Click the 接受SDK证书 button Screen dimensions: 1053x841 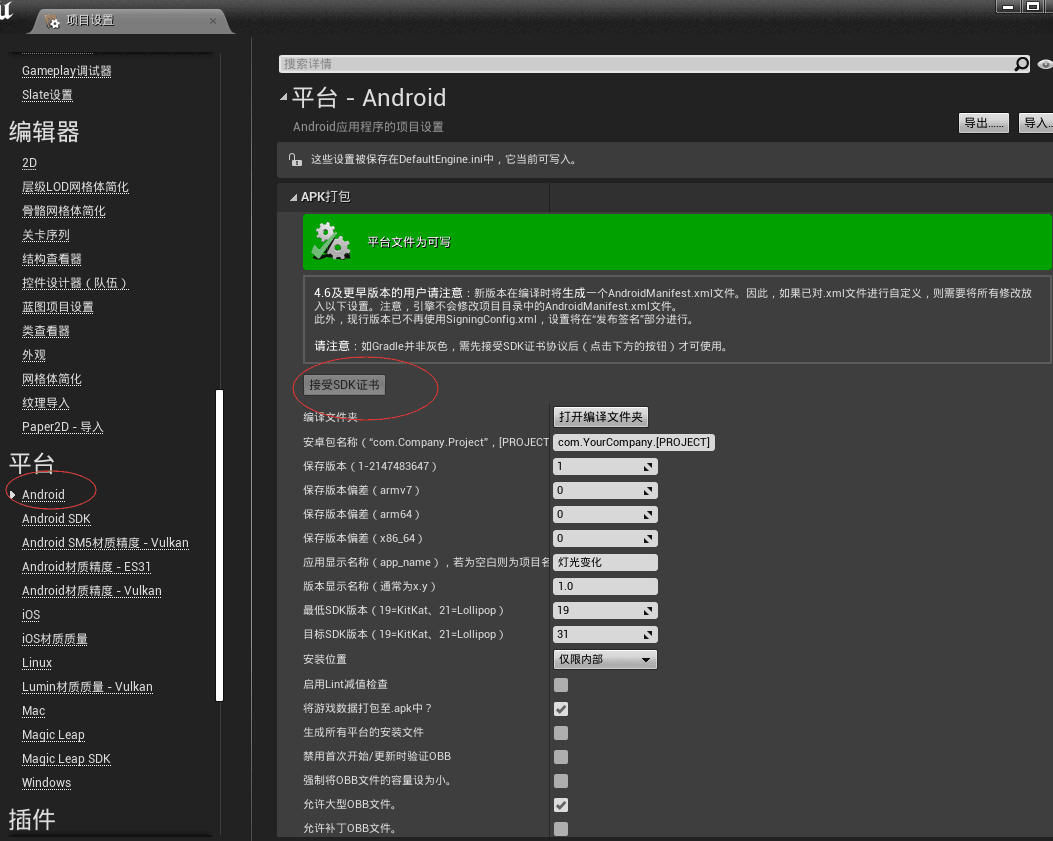pos(345,386)
